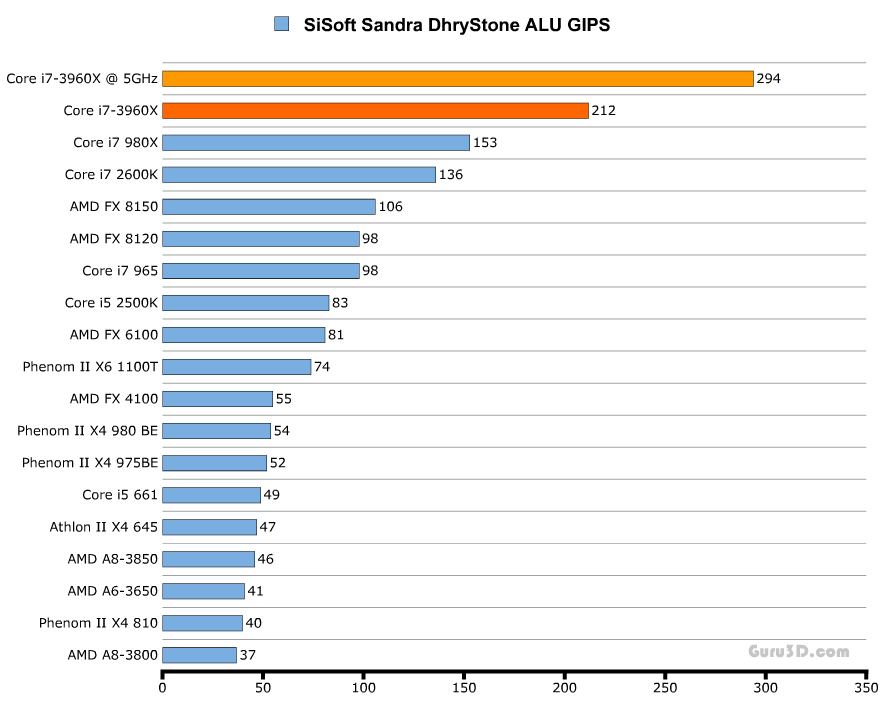Select the Core i5 2500K bar
883x708 pixels.
(245, 303)
